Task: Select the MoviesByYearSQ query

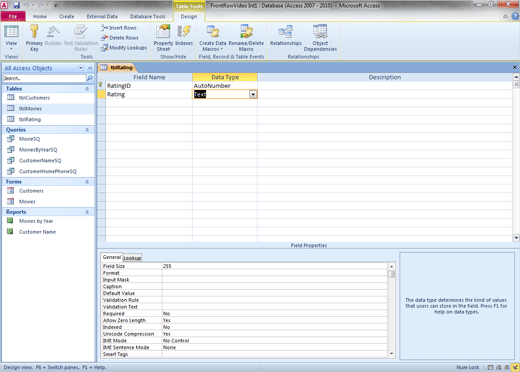Action: tap(38, 150)
